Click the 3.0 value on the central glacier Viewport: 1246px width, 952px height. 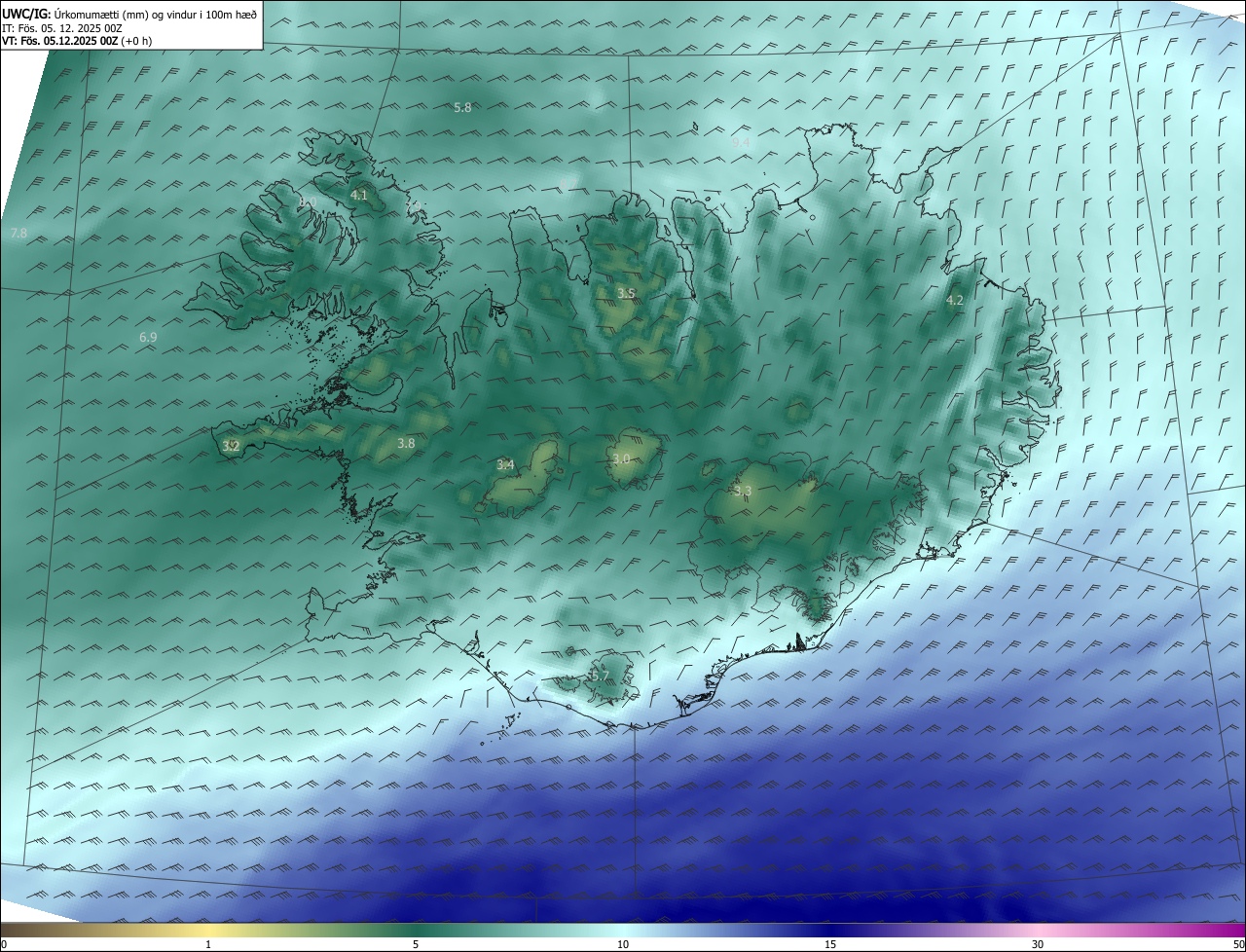pos(622,458)
